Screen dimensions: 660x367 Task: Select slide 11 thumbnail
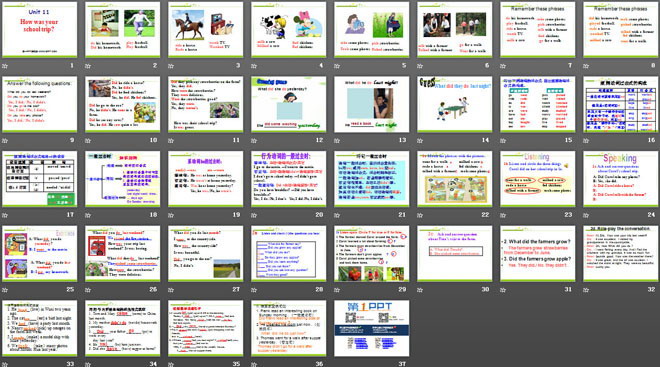[205, 104]
